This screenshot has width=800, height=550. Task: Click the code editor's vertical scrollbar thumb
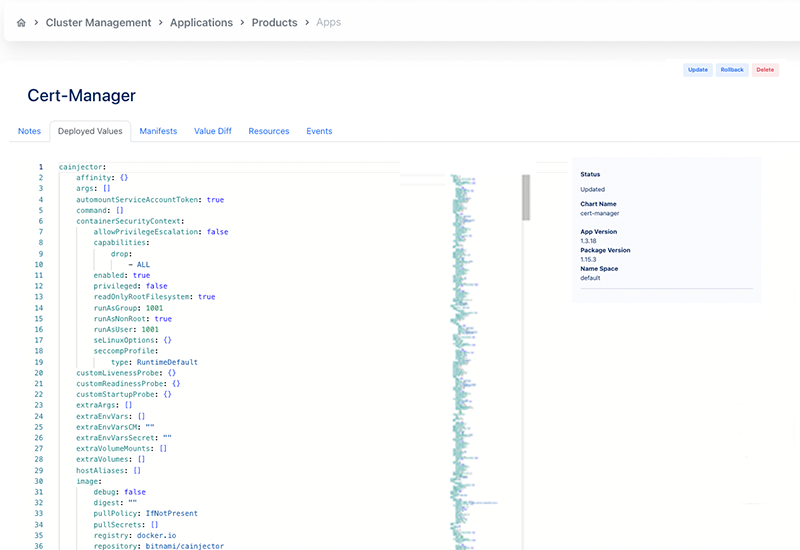526,197
